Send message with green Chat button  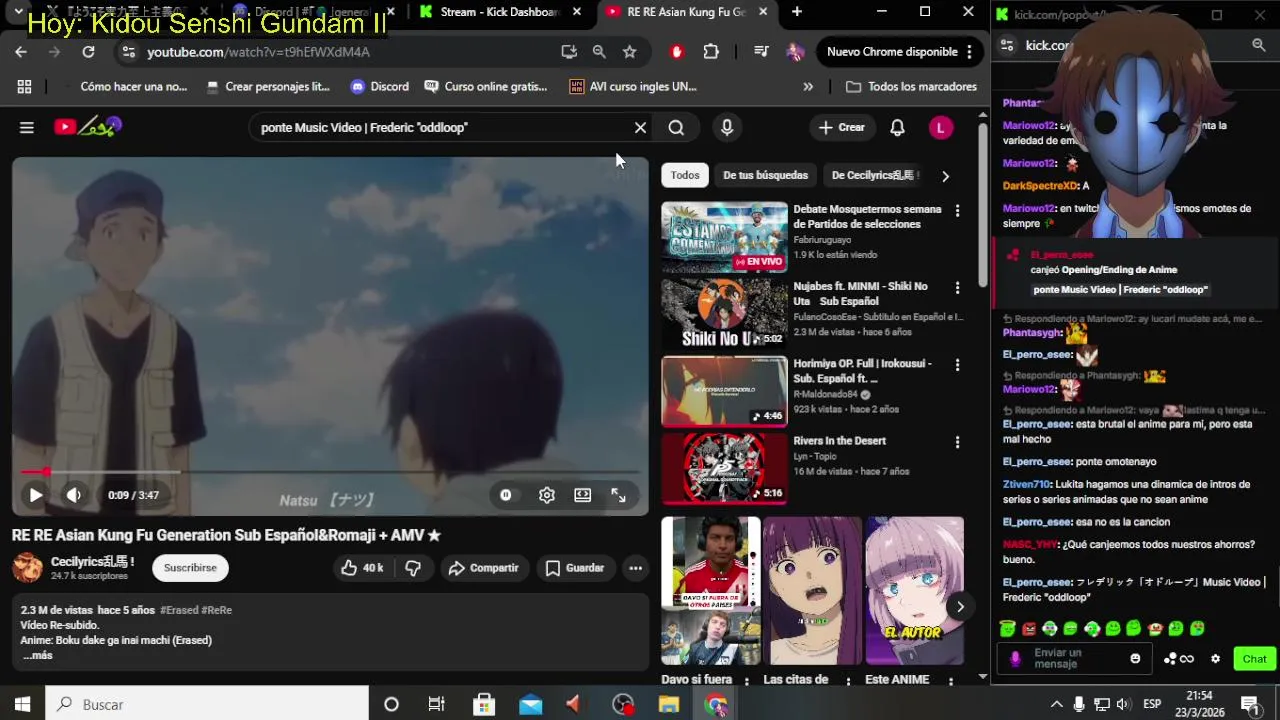[1254, 659]
